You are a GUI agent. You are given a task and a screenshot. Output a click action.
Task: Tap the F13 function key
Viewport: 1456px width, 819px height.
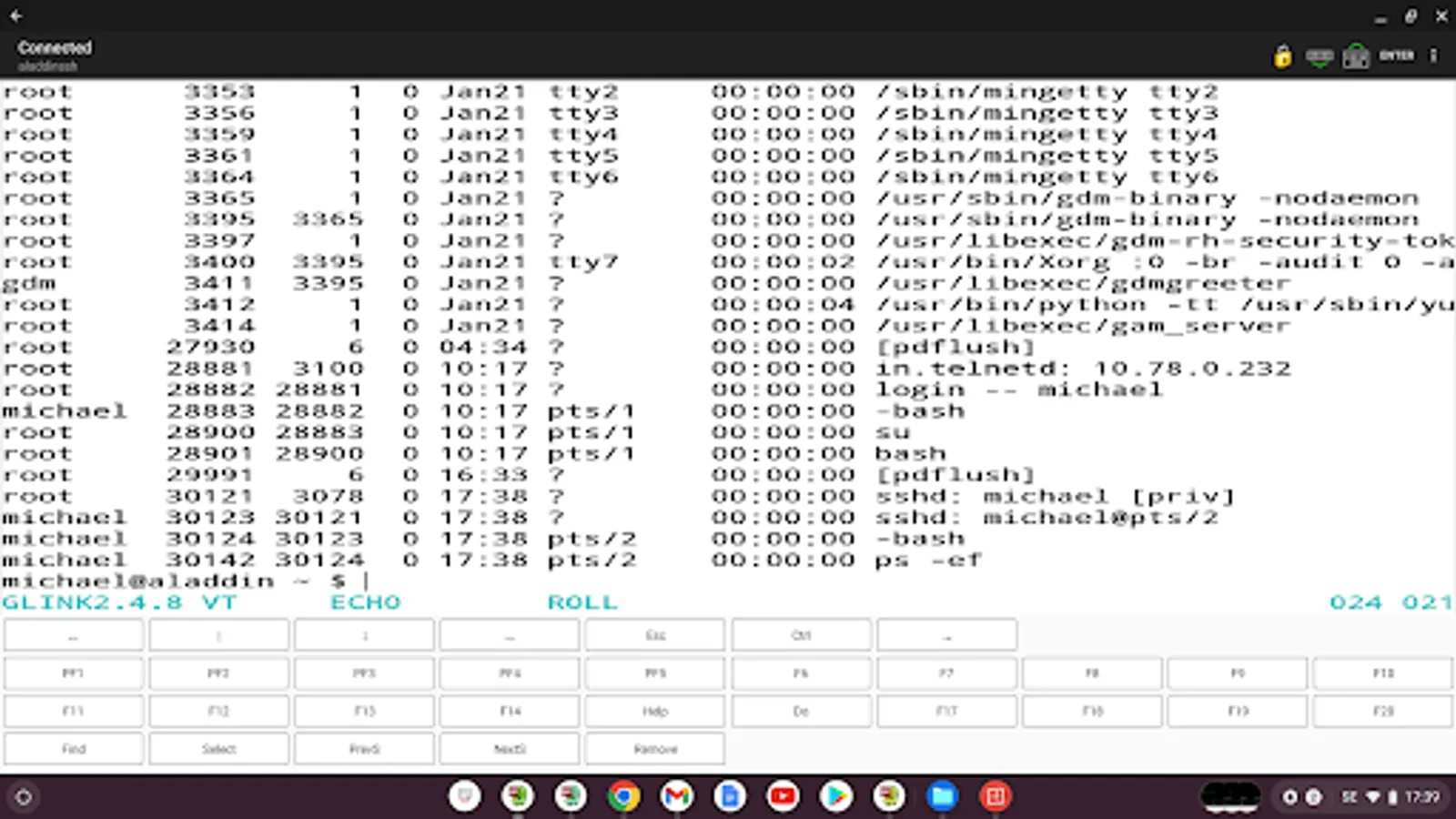pos(364,712)
